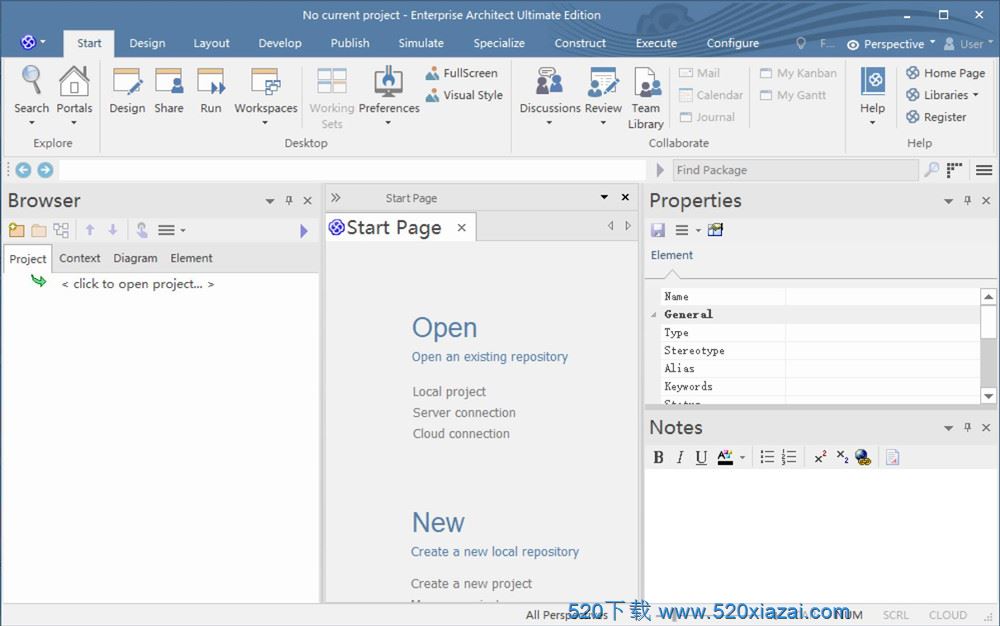
Task: Click the Save icon in Properties toolbar
Action: click(658, 230)
